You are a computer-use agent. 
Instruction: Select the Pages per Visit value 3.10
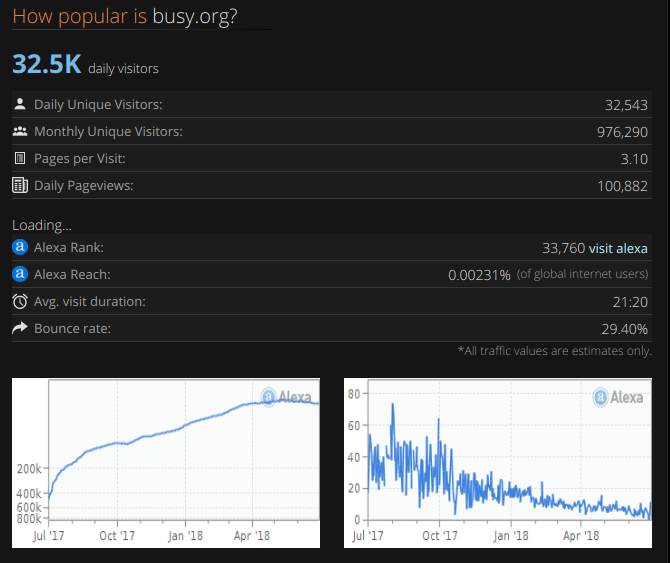(634, 159)
